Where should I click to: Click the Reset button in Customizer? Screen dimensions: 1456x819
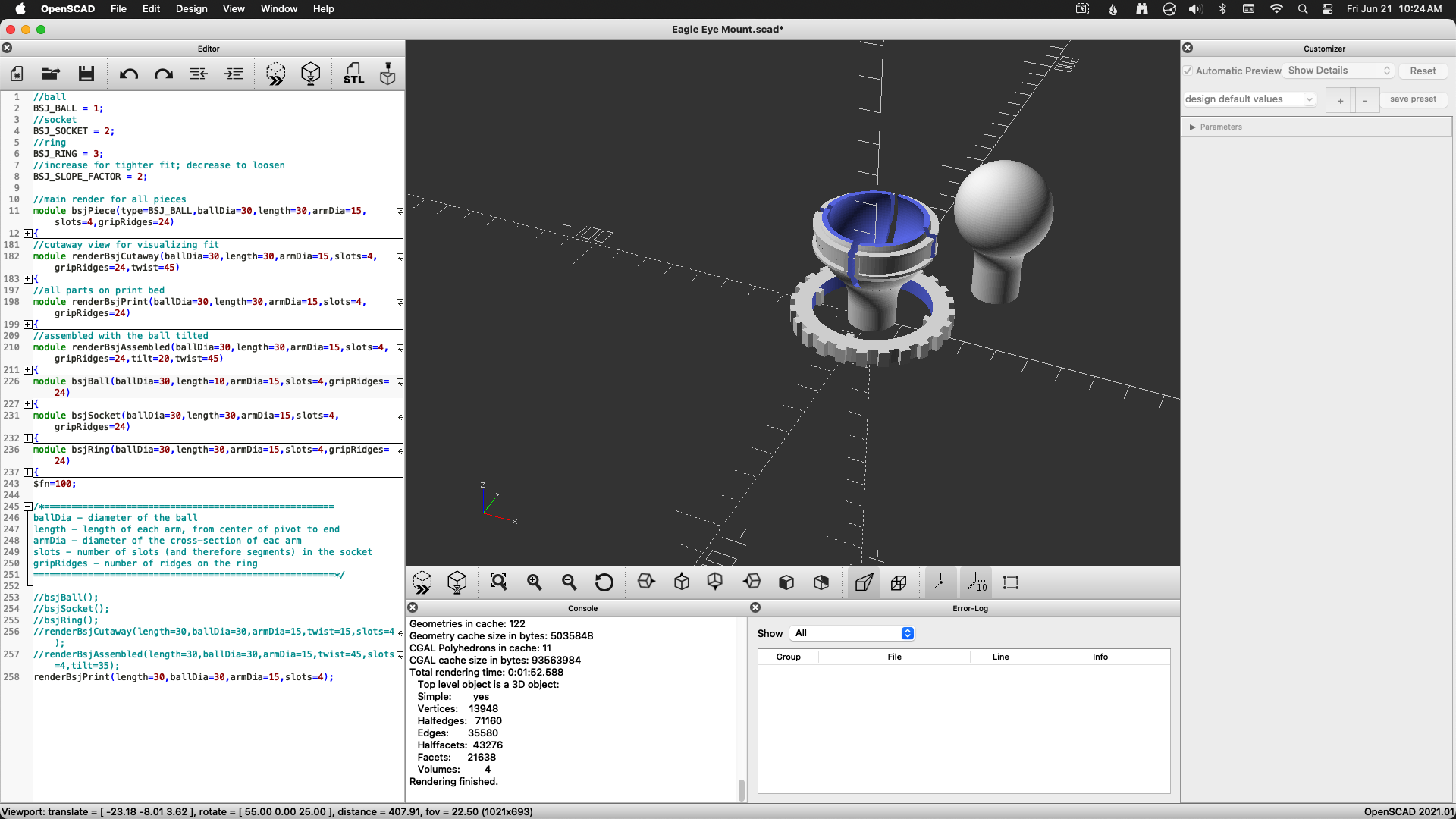(x=1423, y=71)
